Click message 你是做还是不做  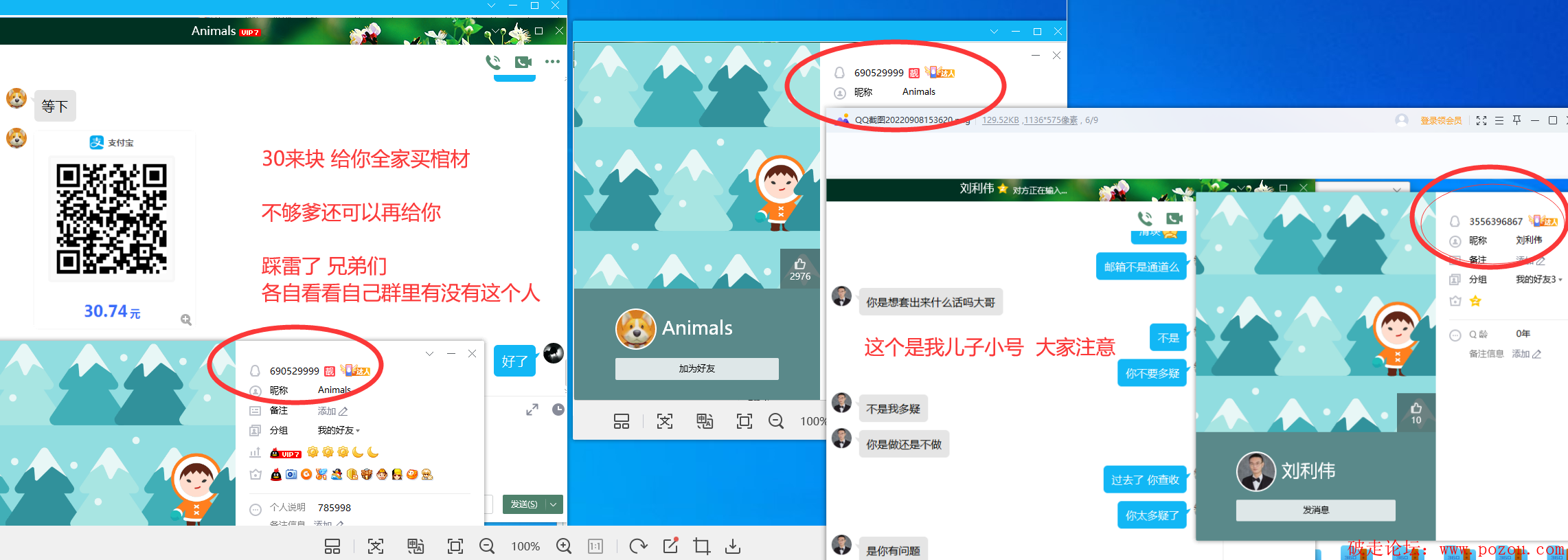904,445
